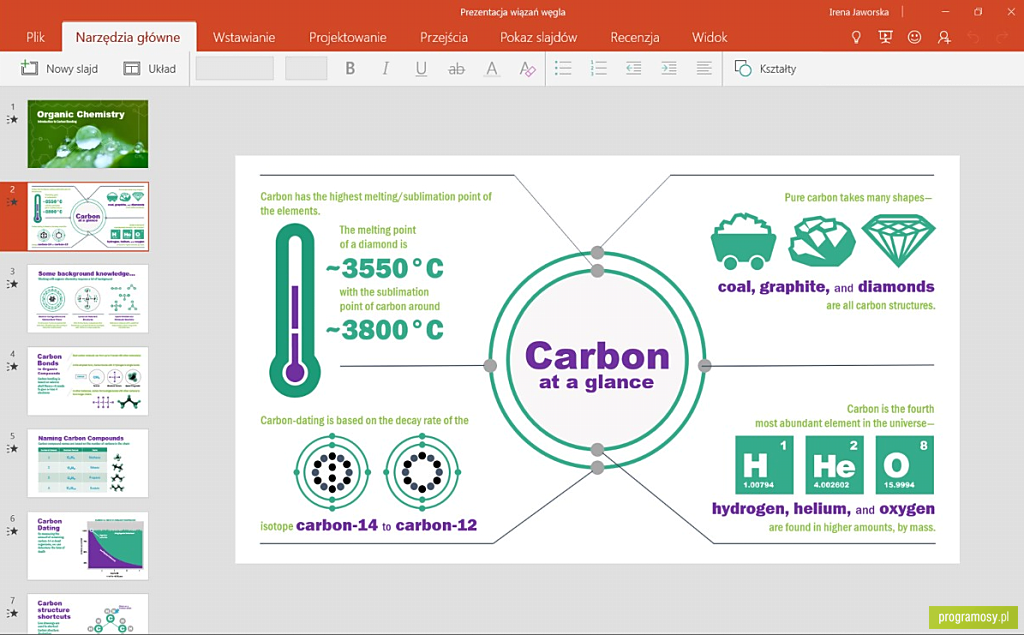1024x635 pixels.
Task: Select the coal cart icon on slide
Action: 743,240
